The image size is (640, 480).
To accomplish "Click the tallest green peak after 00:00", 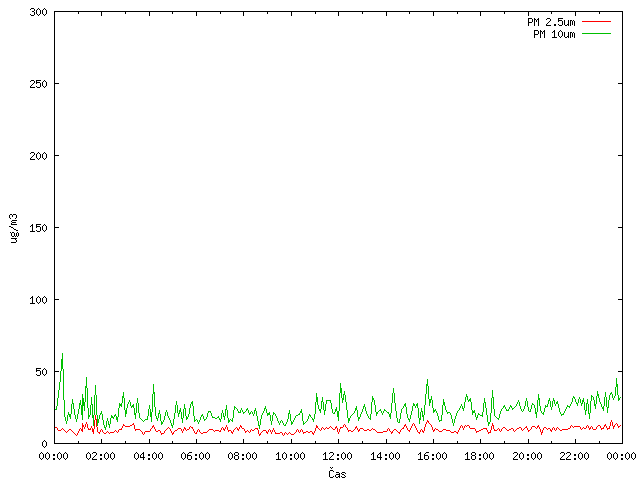I will (x=62, y=354).
